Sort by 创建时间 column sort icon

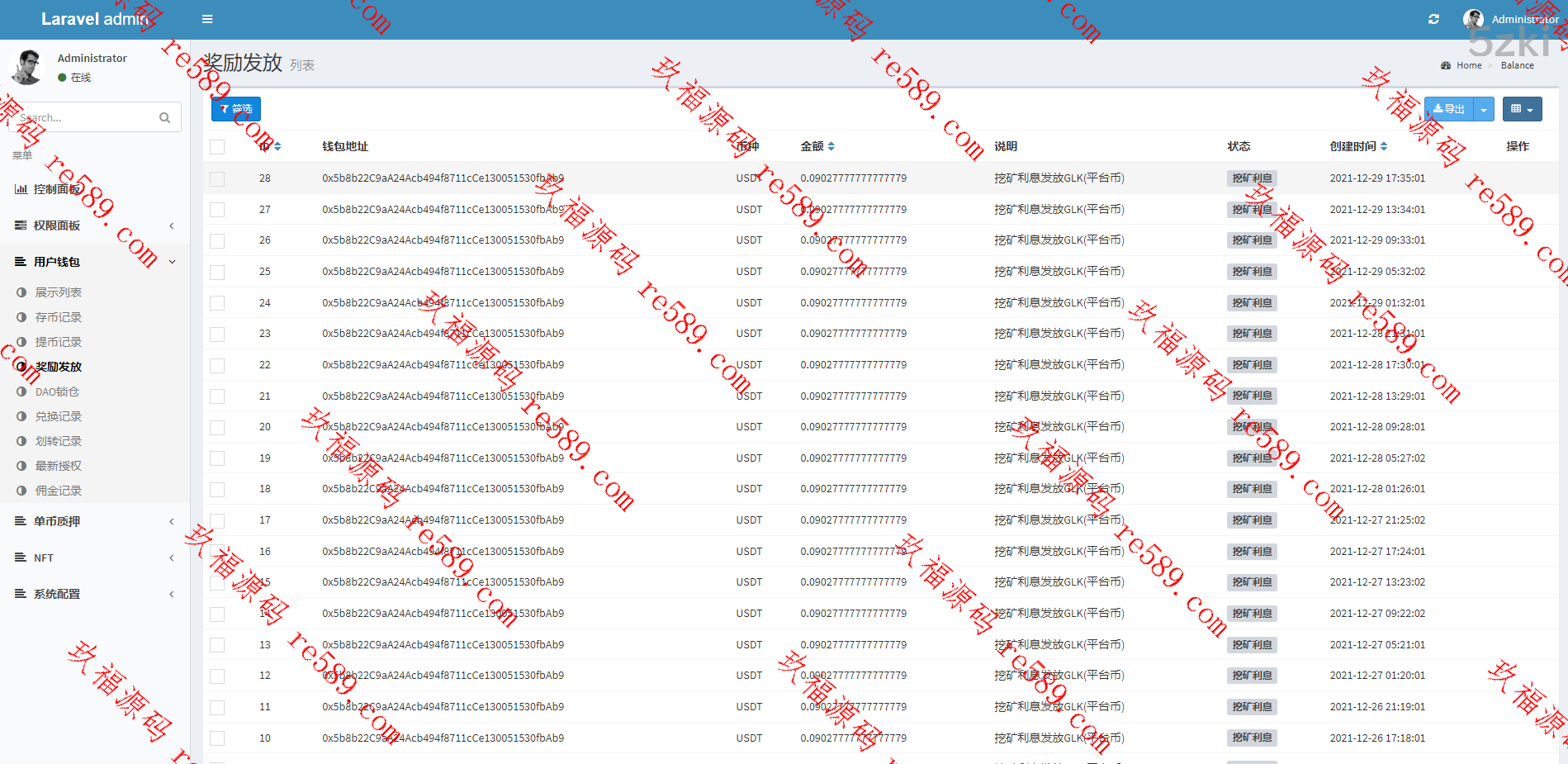(1384, 147)
